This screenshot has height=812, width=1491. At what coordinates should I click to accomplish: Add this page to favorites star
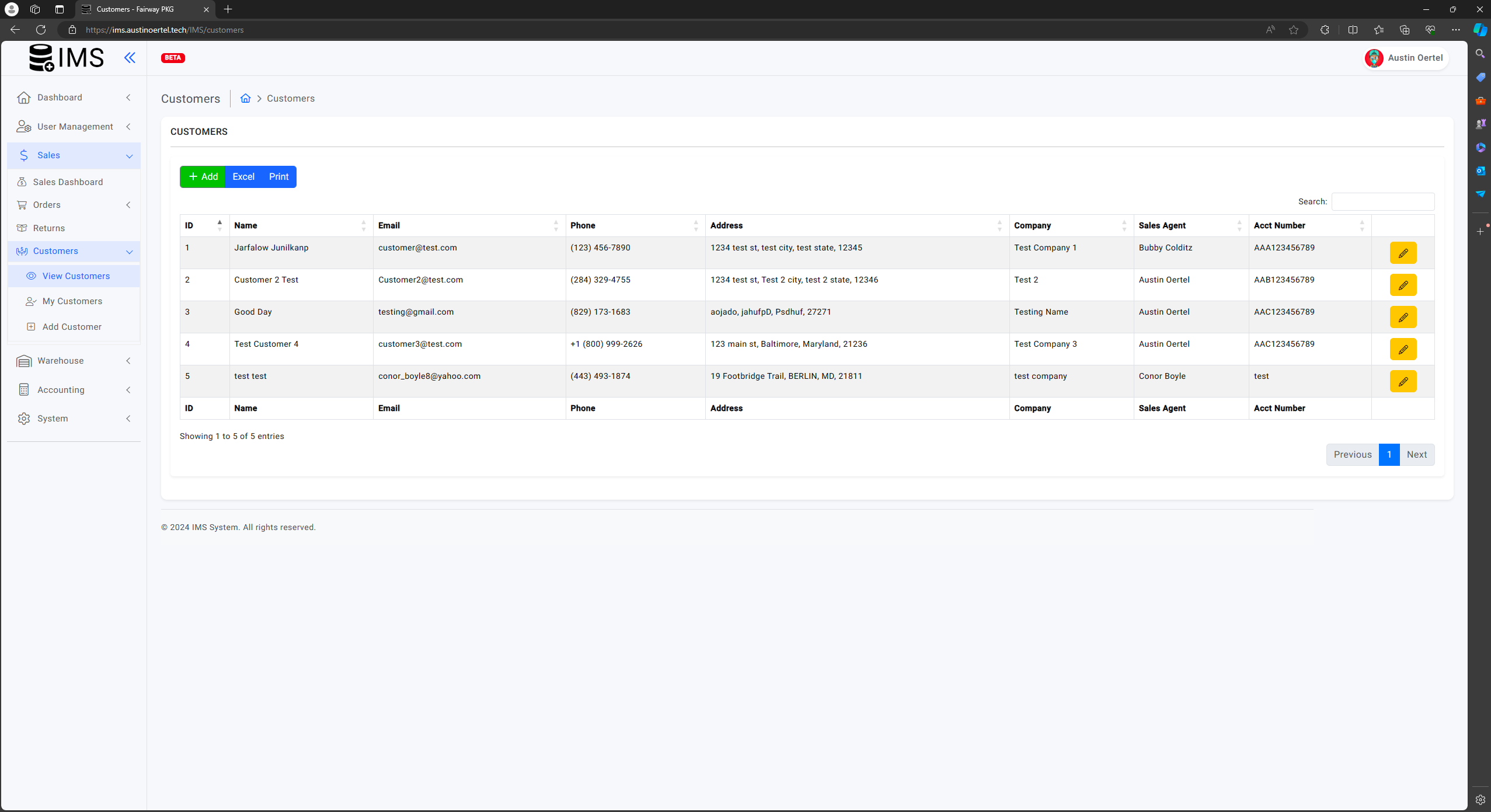(x=1293, y=30)
